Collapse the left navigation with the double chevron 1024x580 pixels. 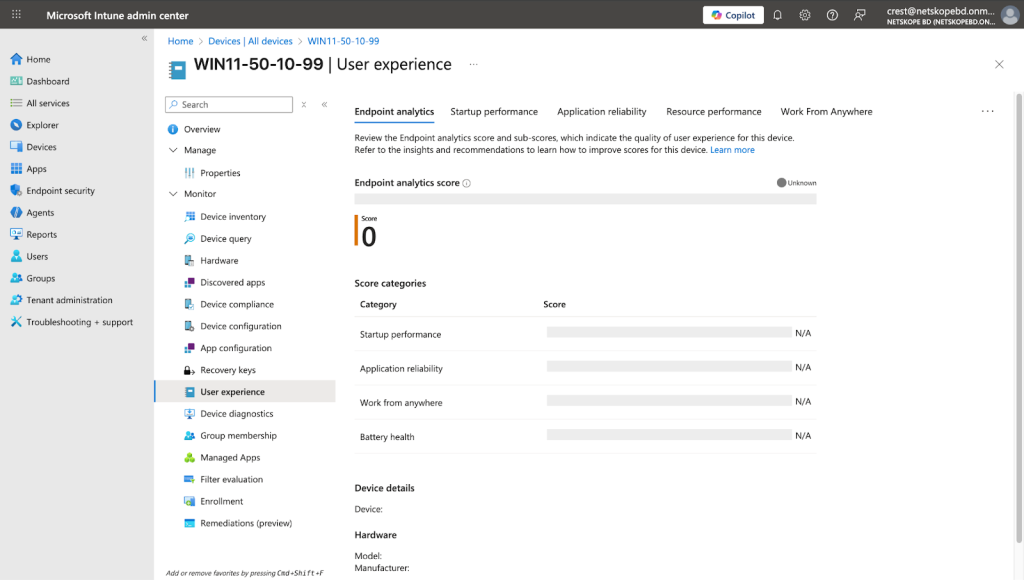coord(144,39)
